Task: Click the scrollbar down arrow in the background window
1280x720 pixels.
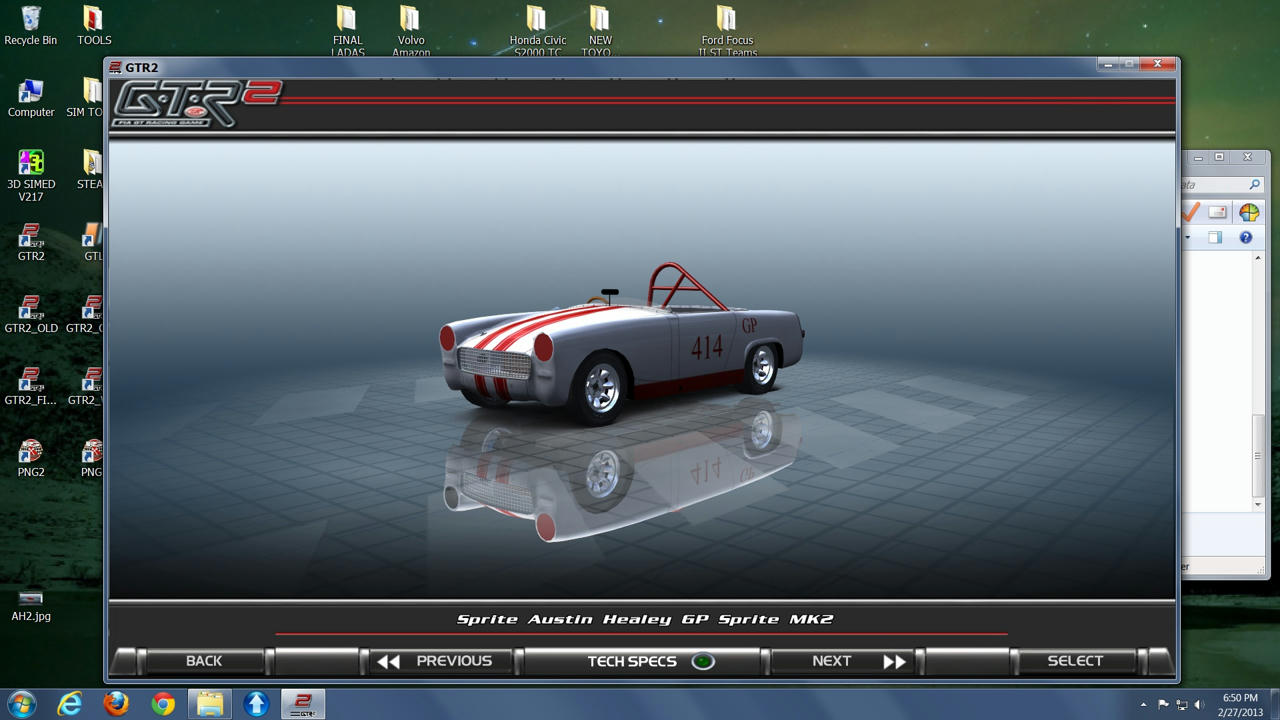Action: 1258,505
